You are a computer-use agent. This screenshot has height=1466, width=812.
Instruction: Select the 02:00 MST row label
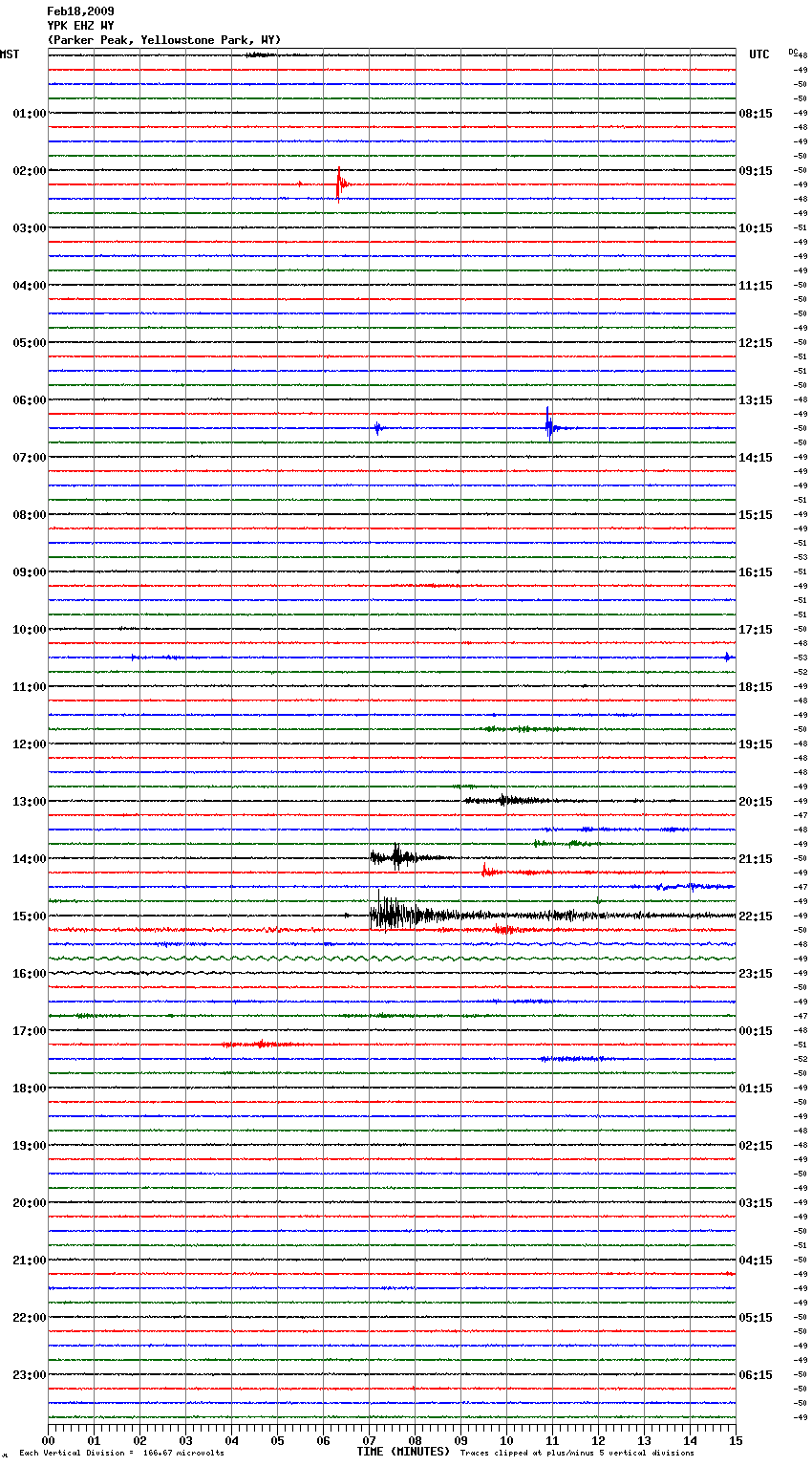coord(30,171)
